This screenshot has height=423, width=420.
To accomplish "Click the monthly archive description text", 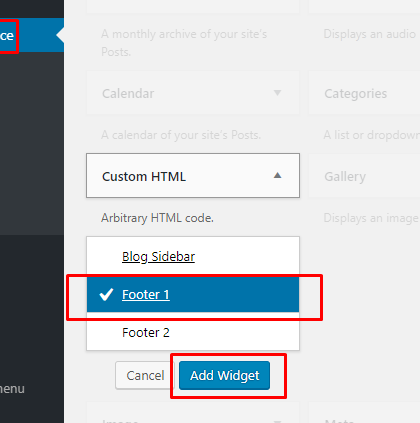I will click(184, 43).
